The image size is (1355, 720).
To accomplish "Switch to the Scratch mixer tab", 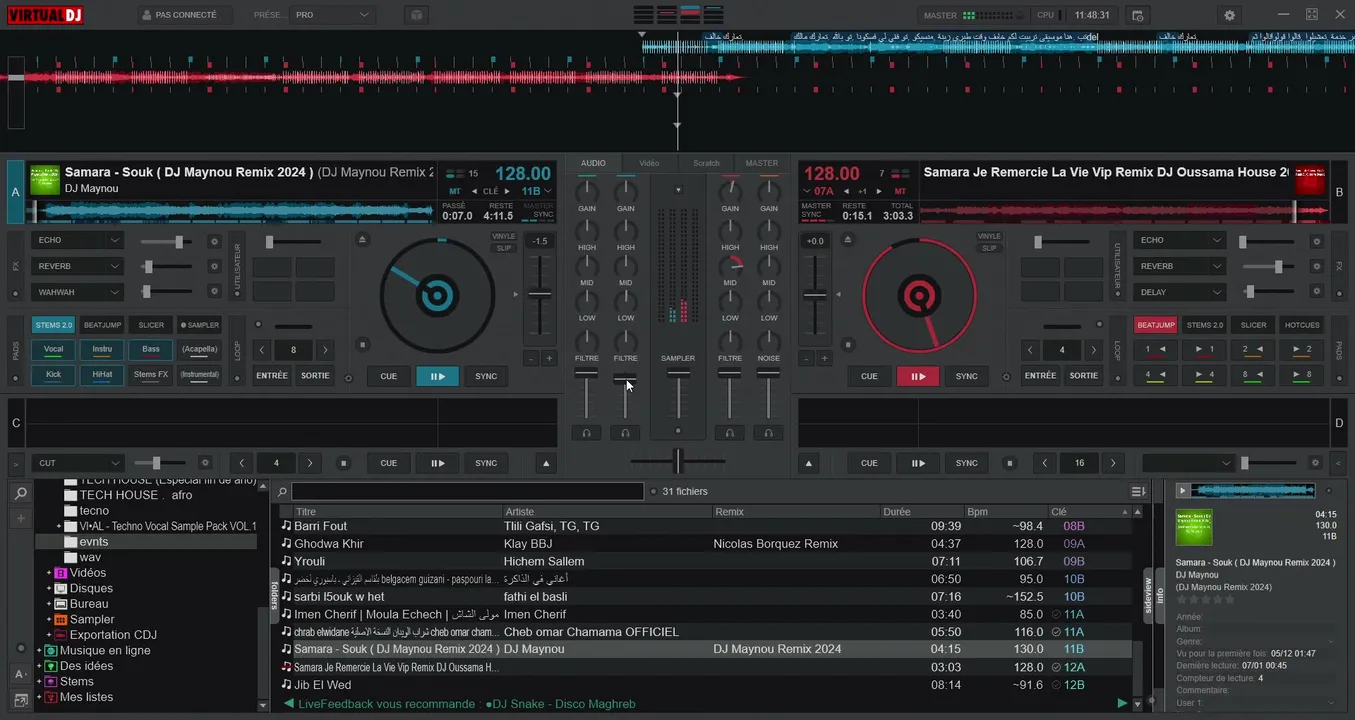I will 706,163.
